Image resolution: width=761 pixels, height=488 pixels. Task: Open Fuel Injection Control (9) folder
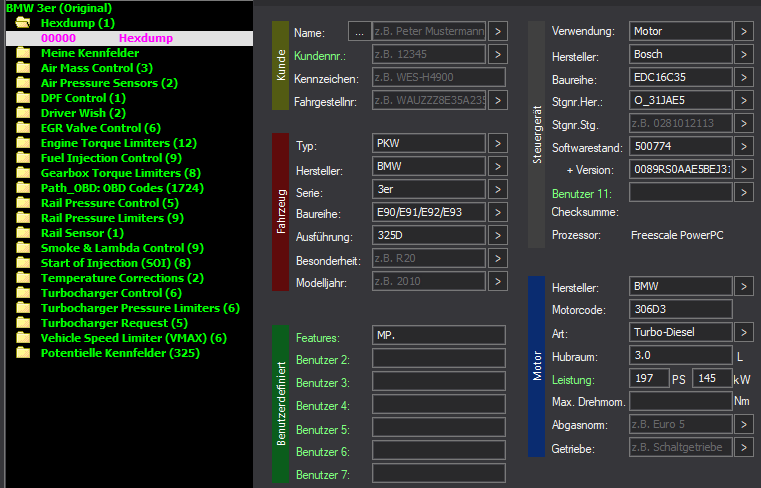111,158
